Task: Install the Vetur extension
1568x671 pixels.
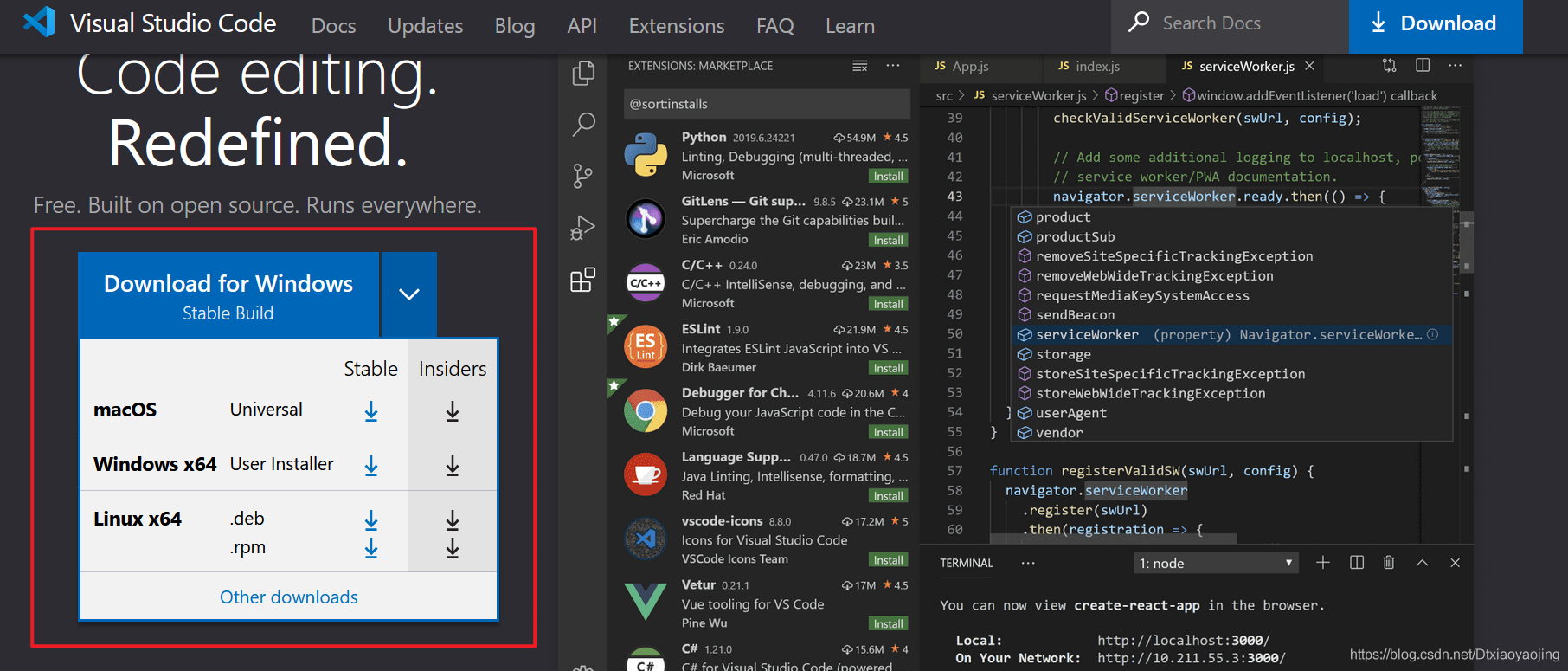Action: click(x=889, y=624)
